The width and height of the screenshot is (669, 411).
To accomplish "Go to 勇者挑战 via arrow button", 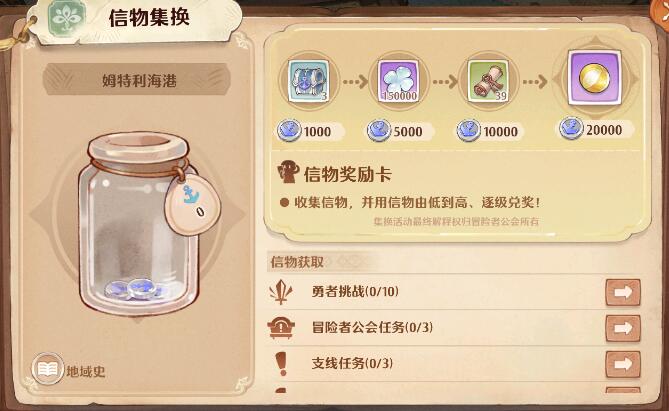I will (623, 292).
